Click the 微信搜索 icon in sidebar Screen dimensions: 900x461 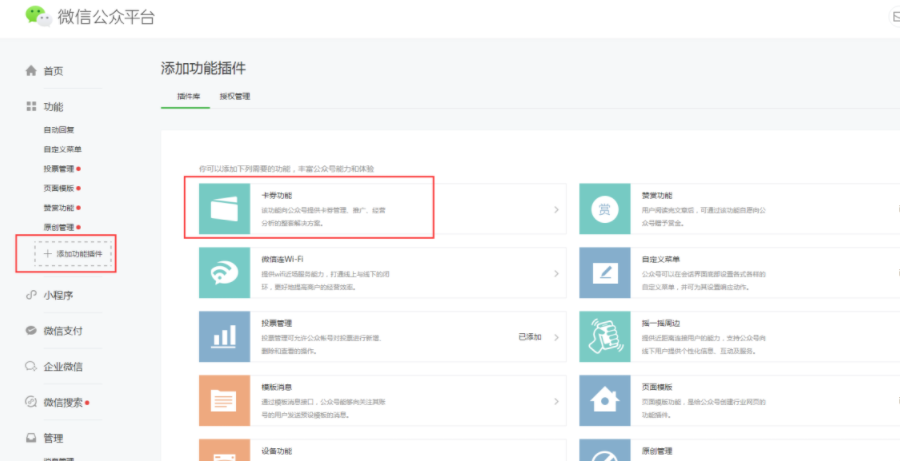coord(32,402)
